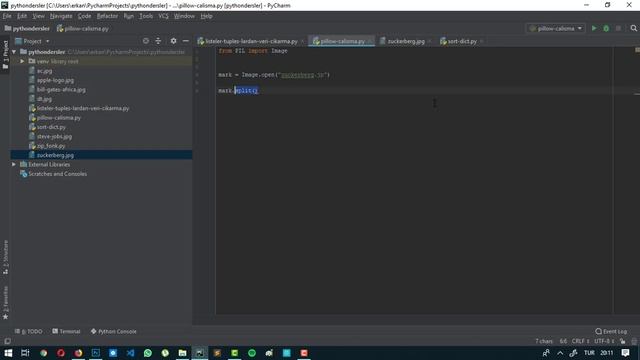The width and height of the screenshot is (640, 360).
Task: Open WhatsApp from taskbar
Action: point(148,353)
